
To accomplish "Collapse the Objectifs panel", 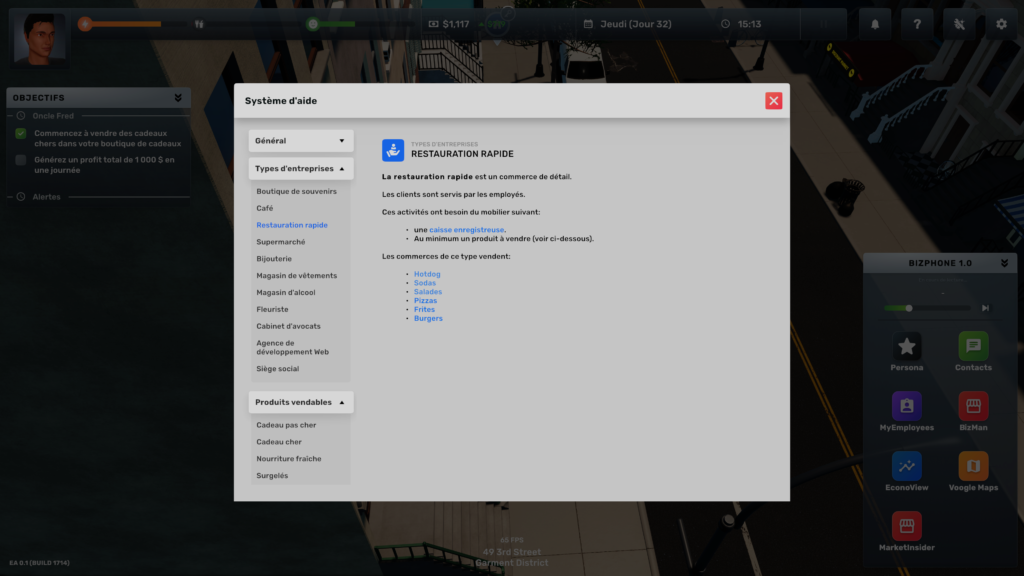I will (x=178, y=98).
